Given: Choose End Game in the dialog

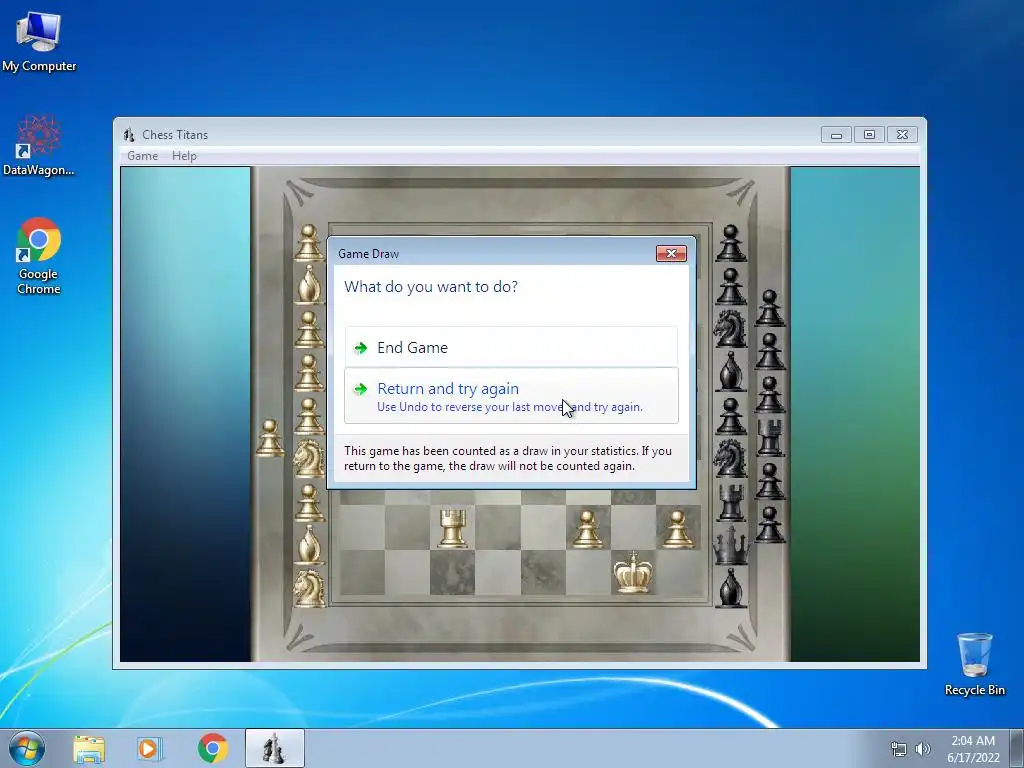Looking at the screenshot, I should pyautogui.click(x=511, y=347).
